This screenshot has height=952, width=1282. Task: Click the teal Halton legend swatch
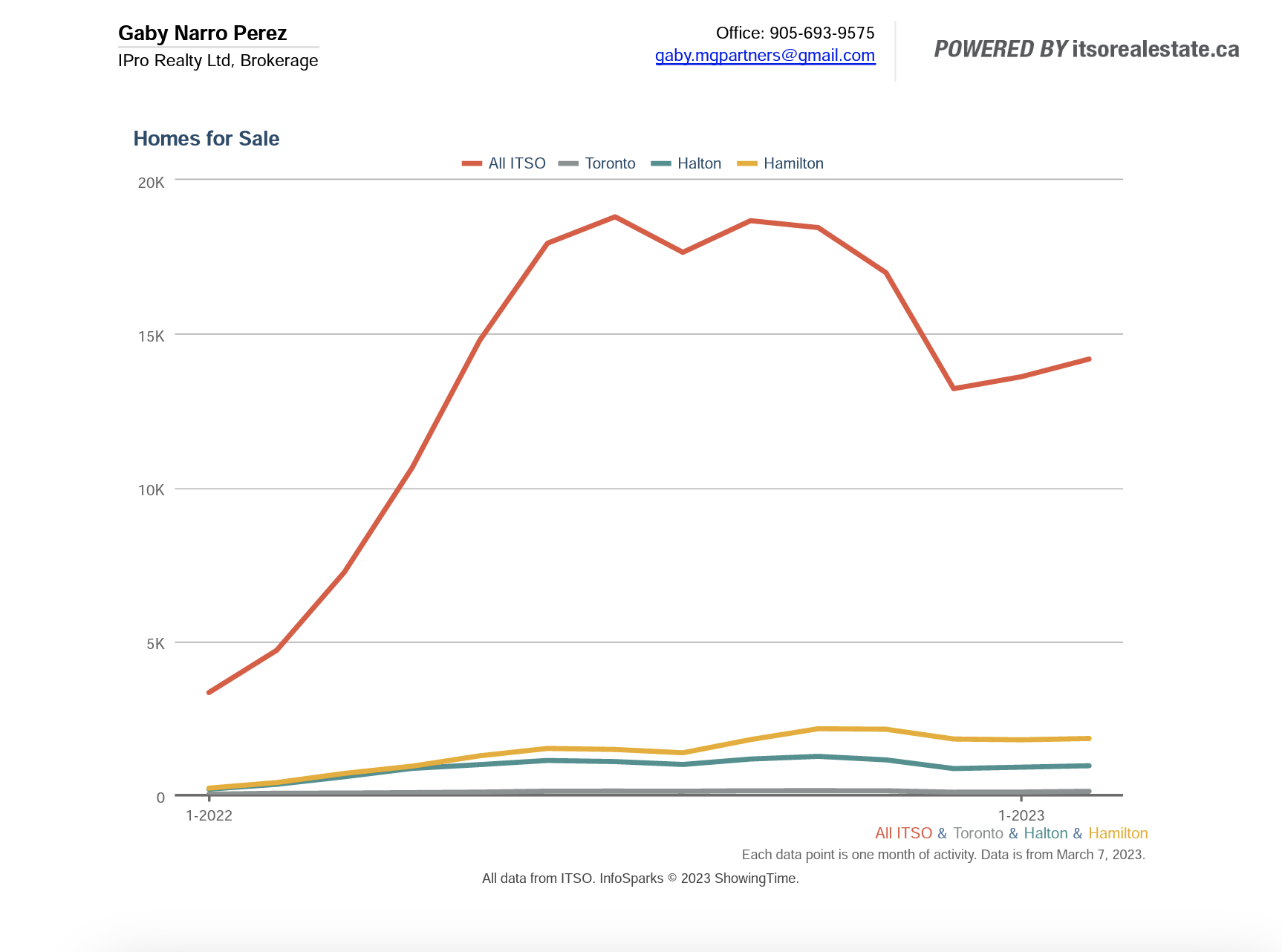(x=661, y=163)
